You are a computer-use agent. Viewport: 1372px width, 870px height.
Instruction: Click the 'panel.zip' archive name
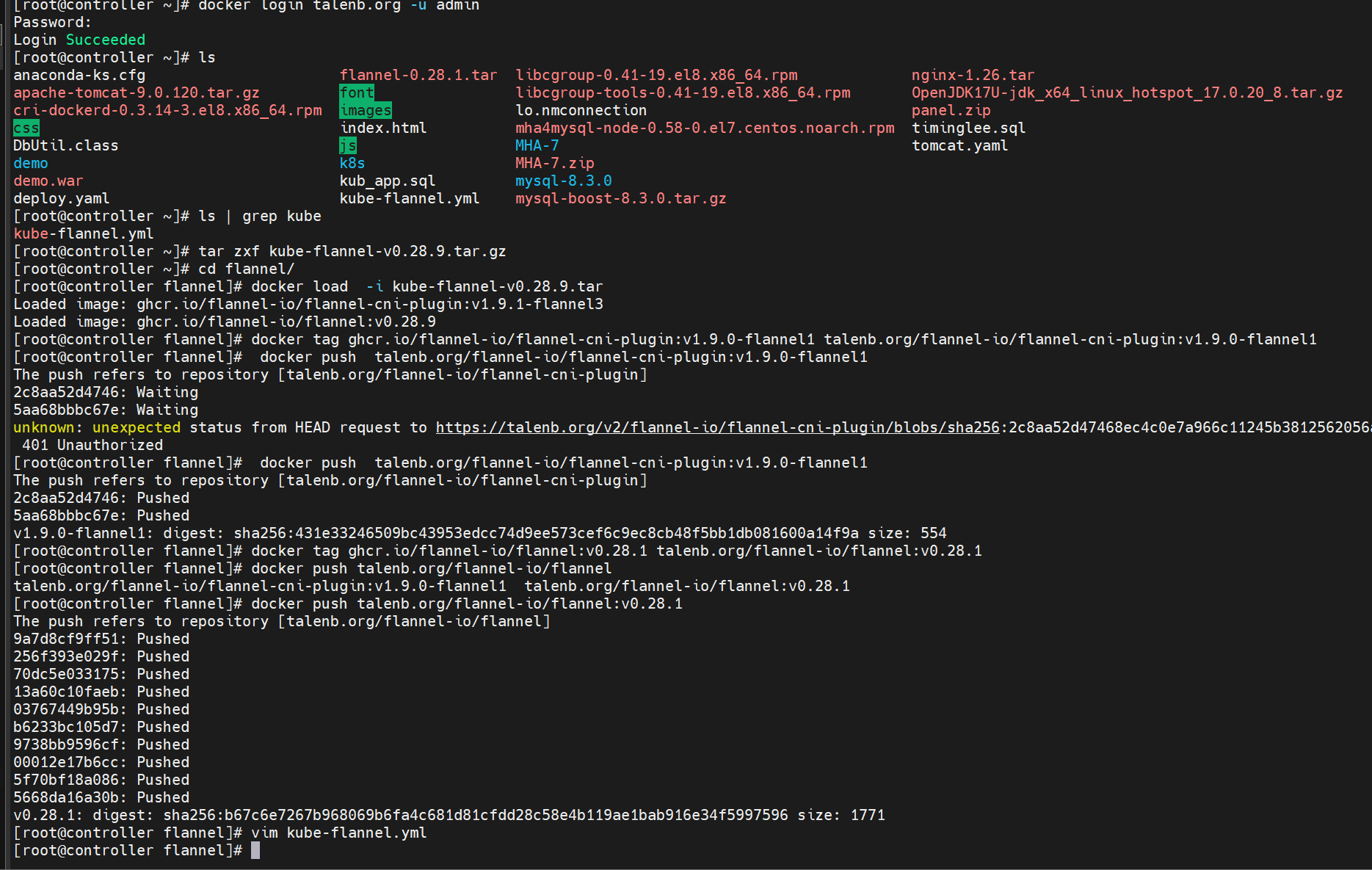[x=951, y=110]
